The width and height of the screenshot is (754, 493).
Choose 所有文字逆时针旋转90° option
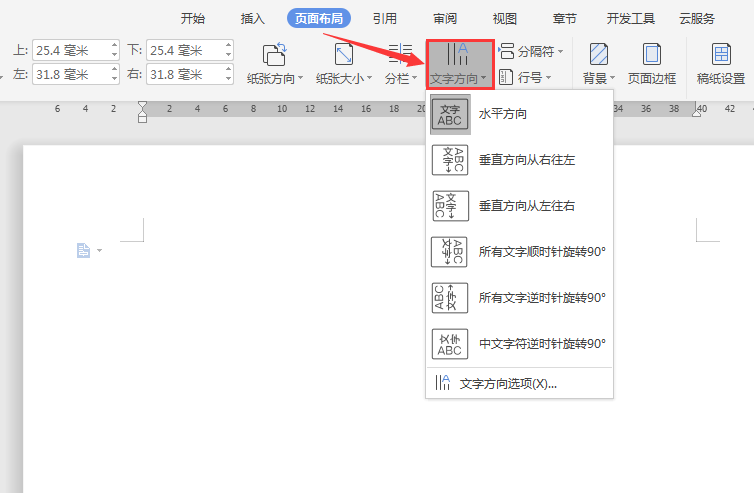[519, 298]
